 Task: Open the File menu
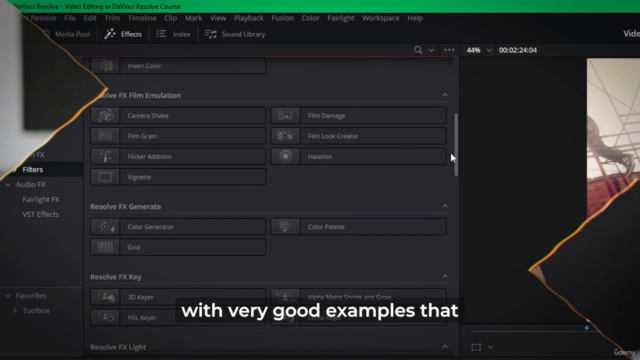point(70,18)
